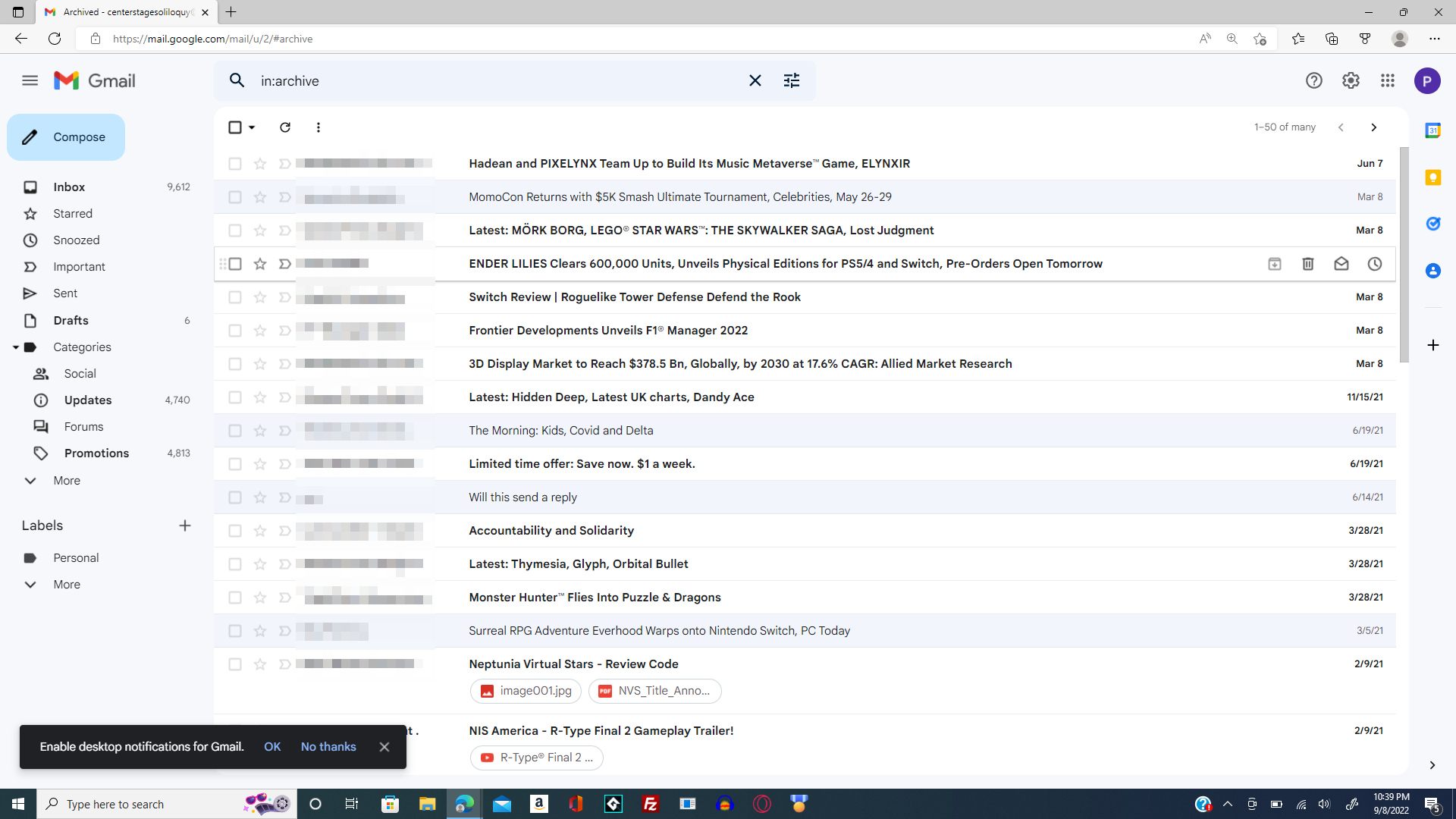
Task: Tick the select-all checkbox in the toolbar
Action: coord(235,127)
